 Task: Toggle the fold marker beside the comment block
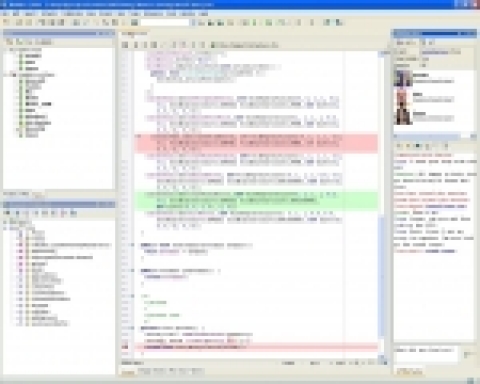(x=133, y=296)
